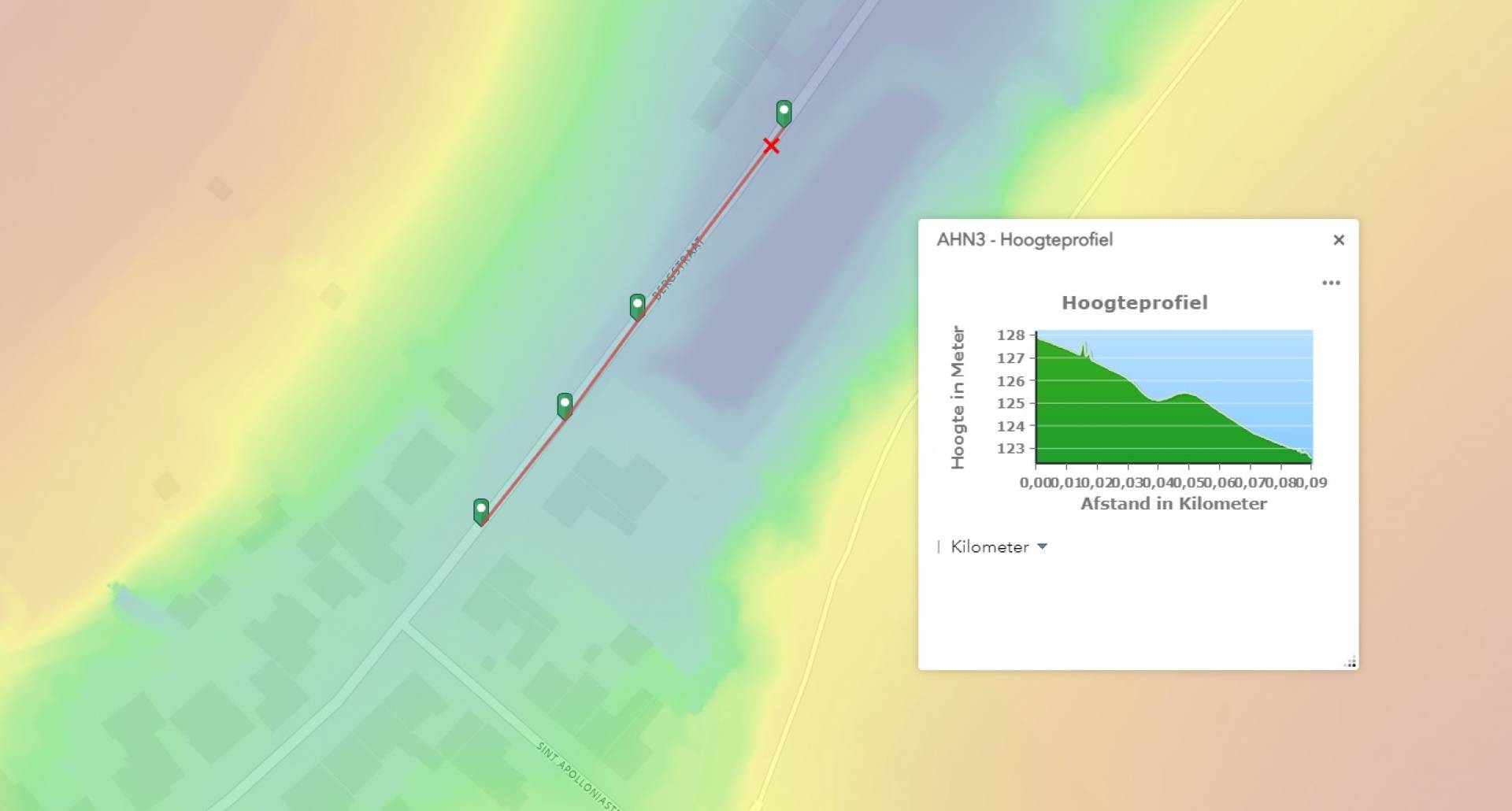Click the Hoogteprofiel chart title

pos(1134,303)
